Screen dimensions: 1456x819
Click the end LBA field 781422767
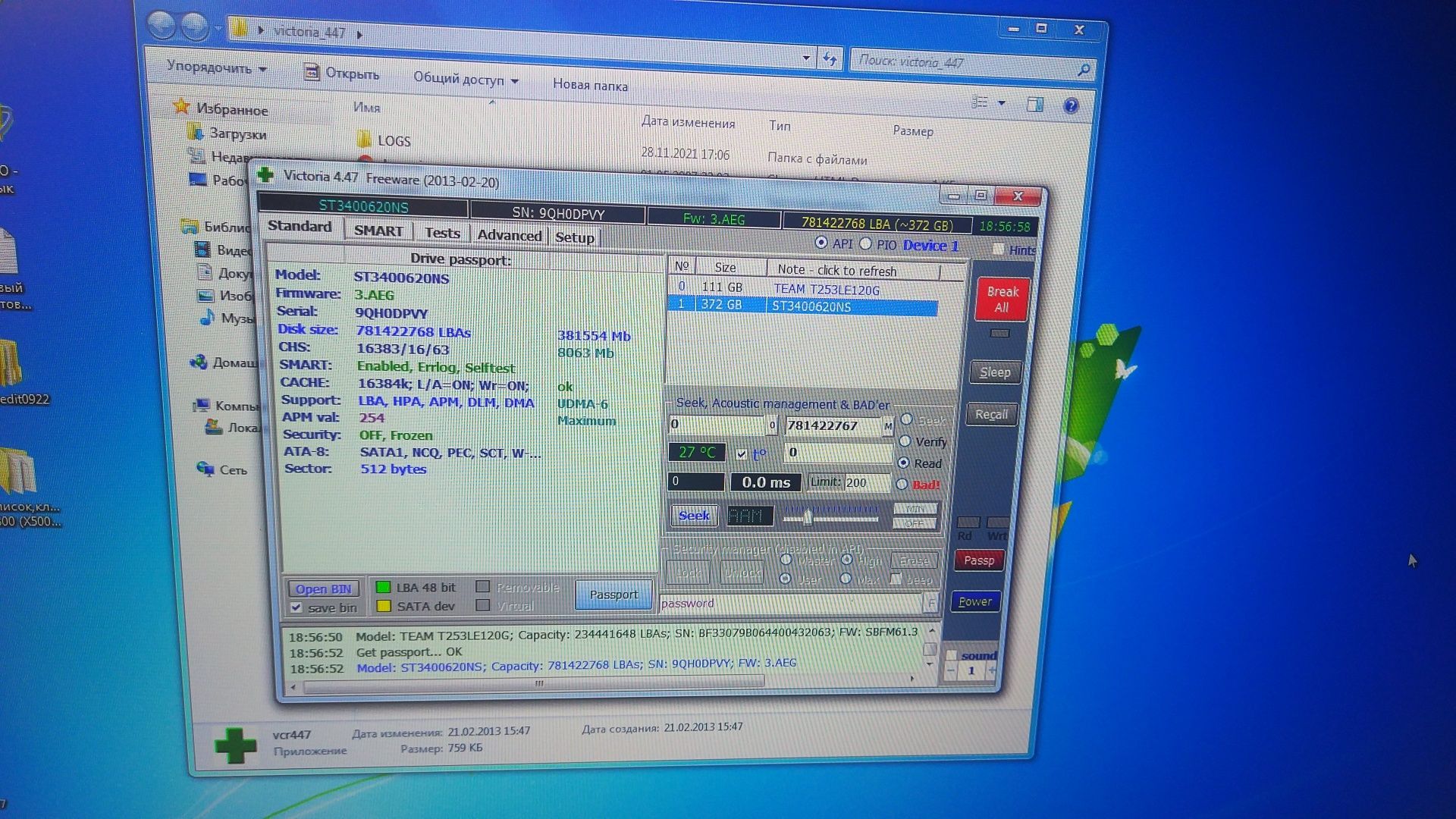[x=833, y=426]
